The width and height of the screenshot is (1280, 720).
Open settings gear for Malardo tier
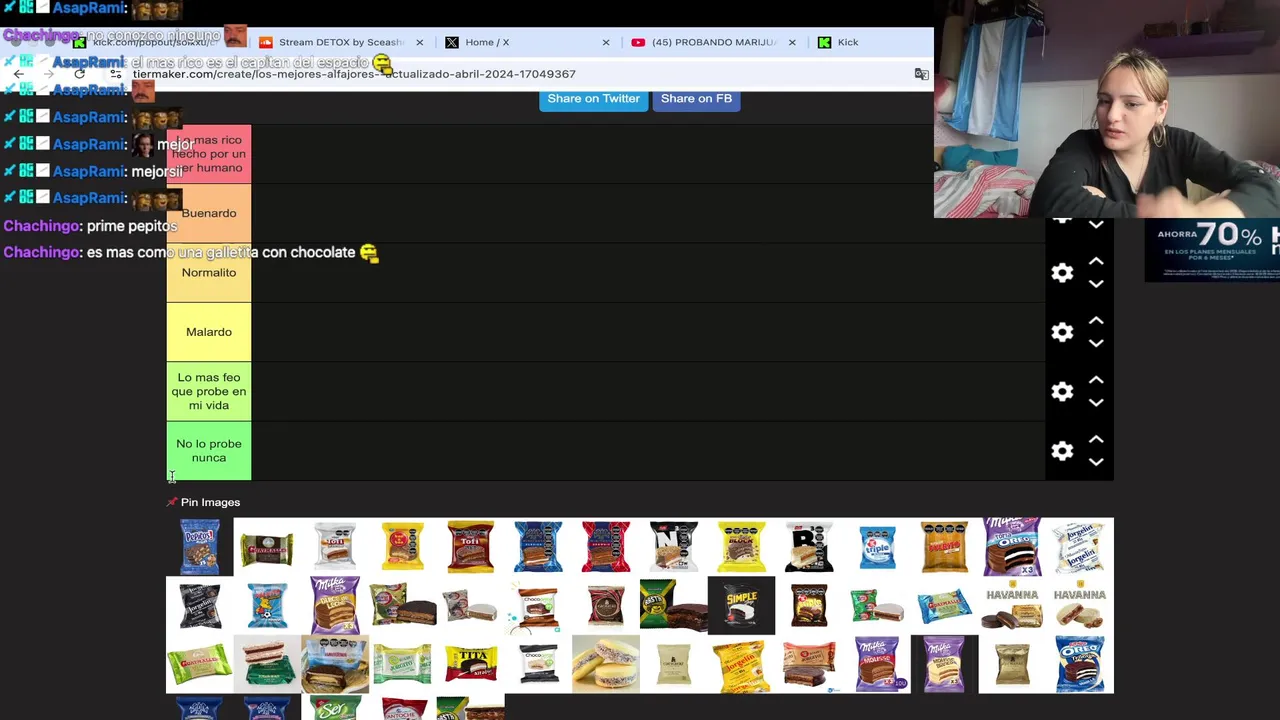pos(1062,332)
